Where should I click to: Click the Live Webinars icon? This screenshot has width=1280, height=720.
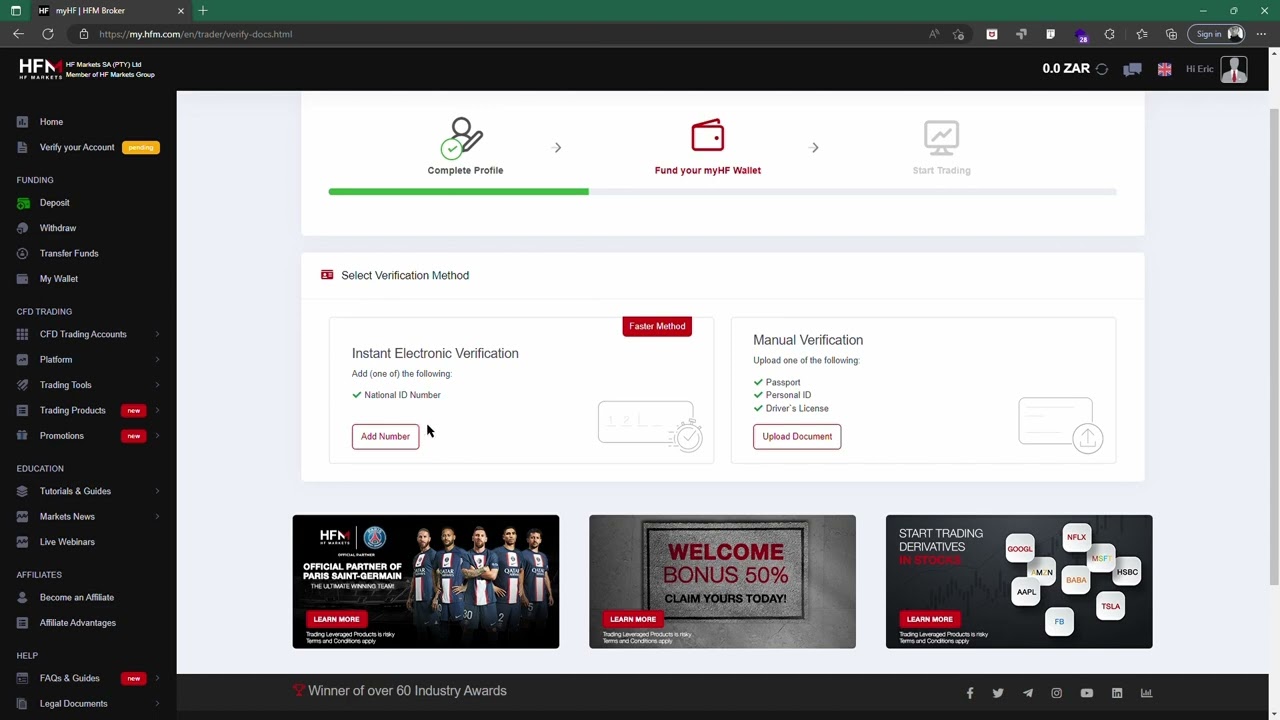(x=22, y=542)
